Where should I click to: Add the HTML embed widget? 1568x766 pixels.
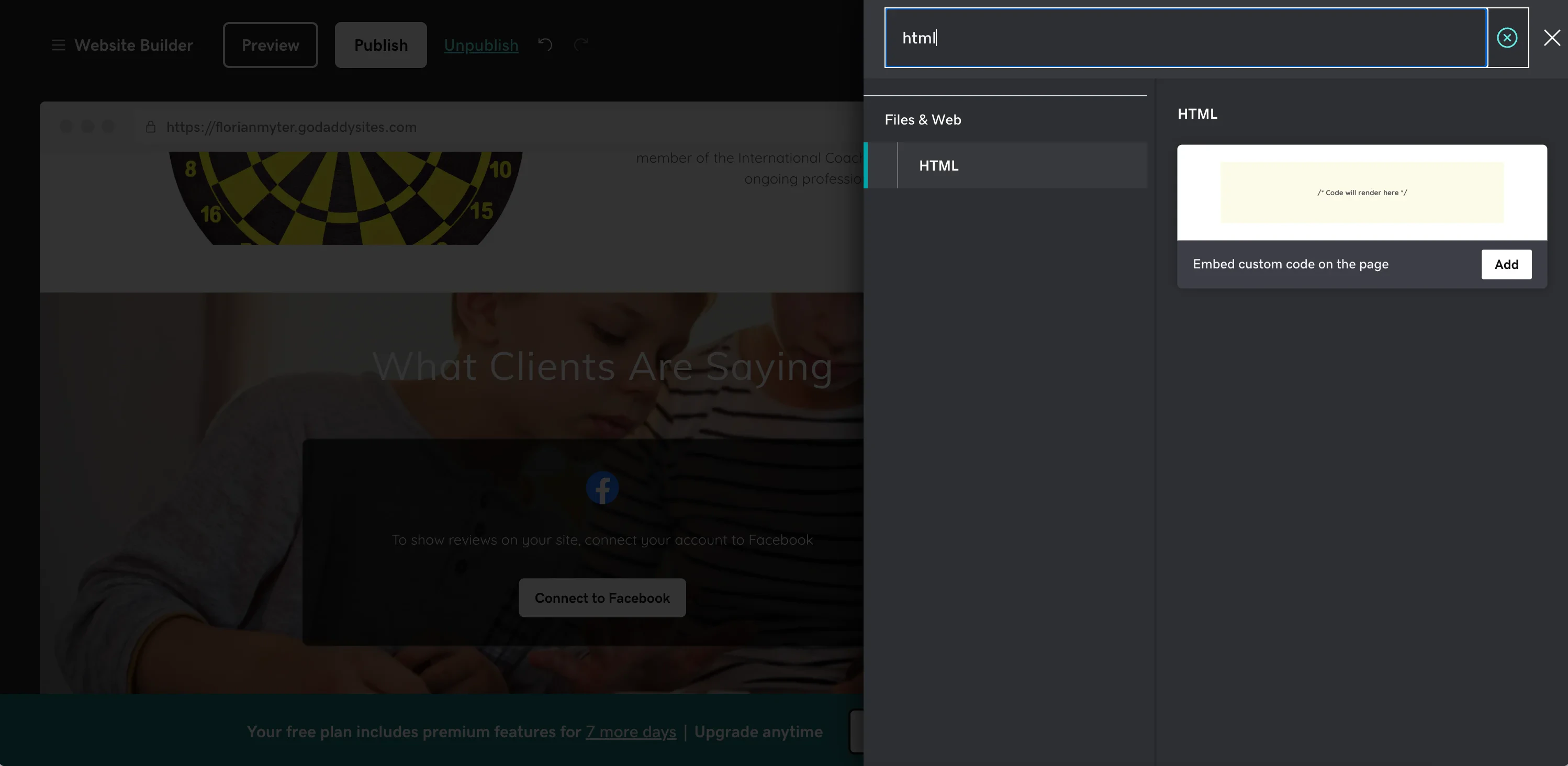point(1506,264)
